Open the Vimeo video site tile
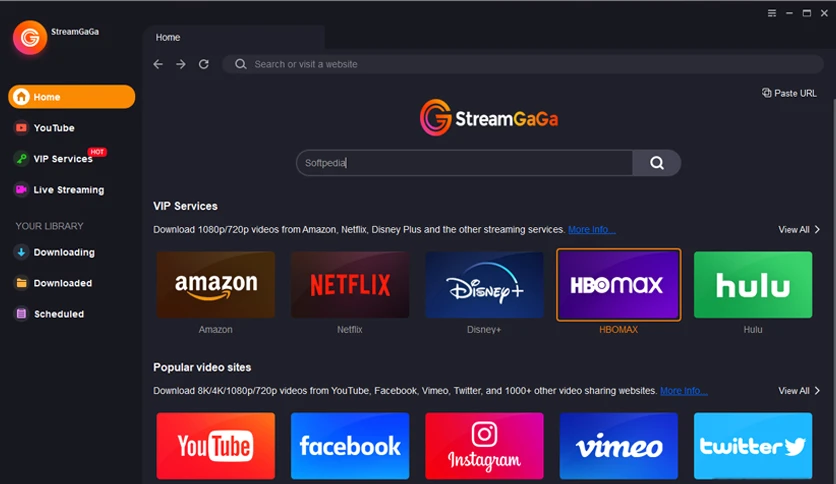The image size is (836, 484). pyautogui.click(x=618, y=446)
